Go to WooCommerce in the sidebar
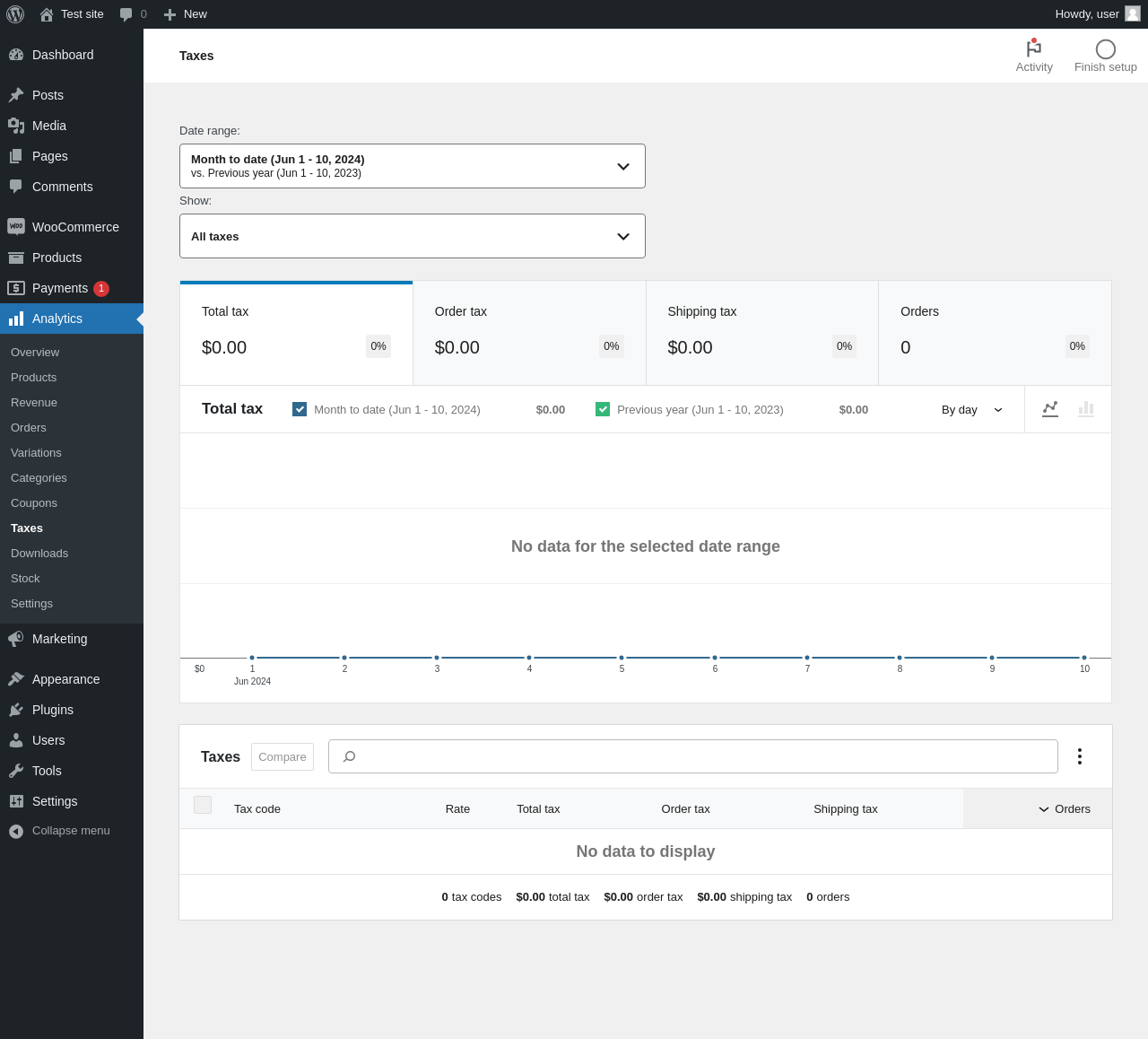1148x1039 pixels. [x=75, y=227]
